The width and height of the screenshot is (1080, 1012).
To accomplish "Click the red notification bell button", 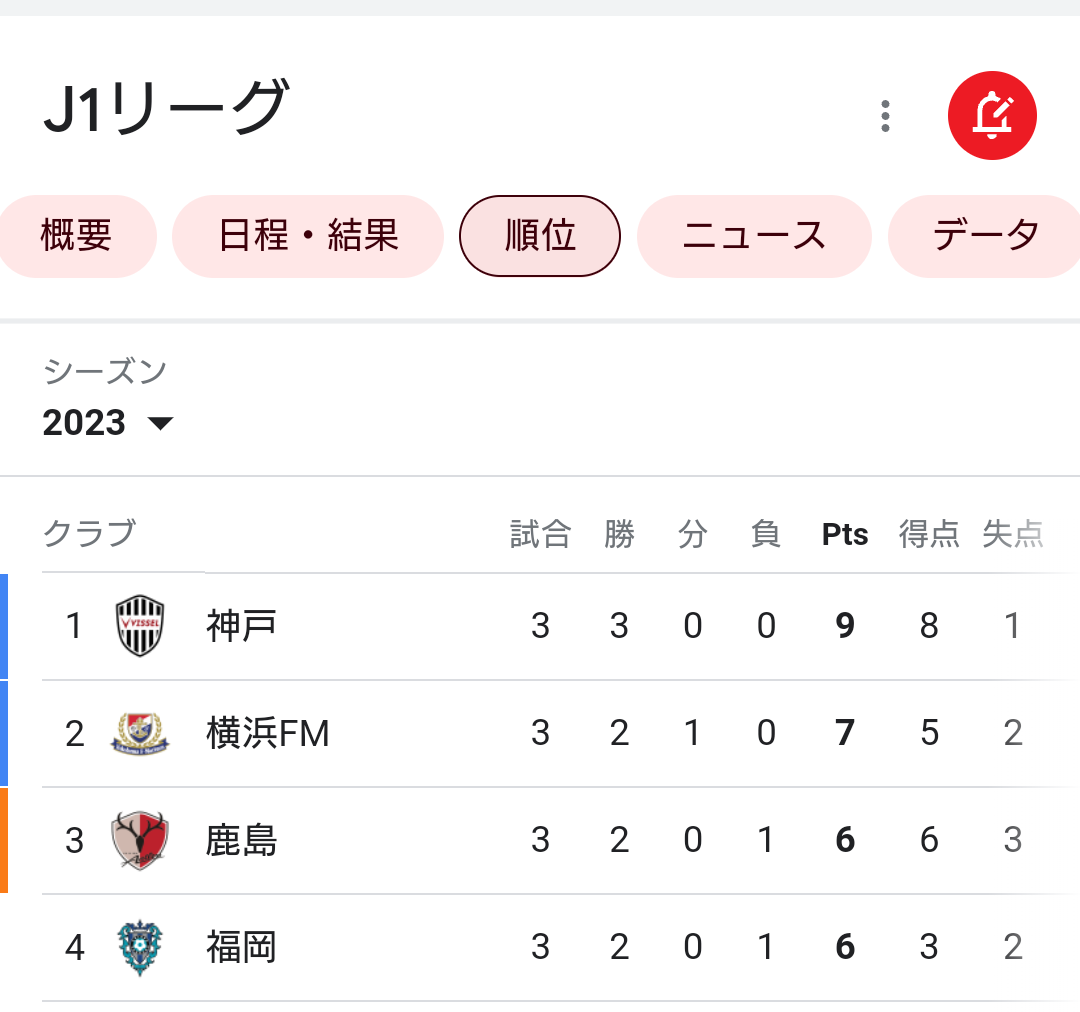I will (x=992, y=116).
